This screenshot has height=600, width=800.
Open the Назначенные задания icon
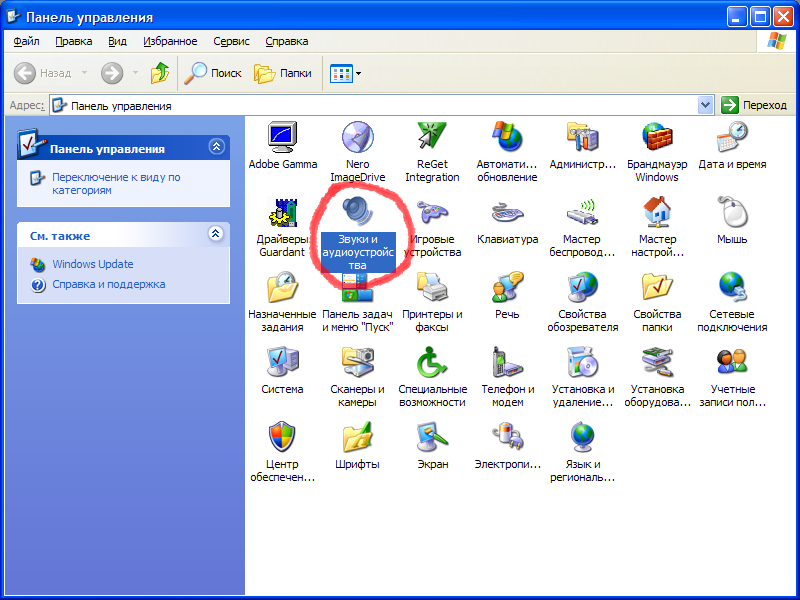click(282, 287)
